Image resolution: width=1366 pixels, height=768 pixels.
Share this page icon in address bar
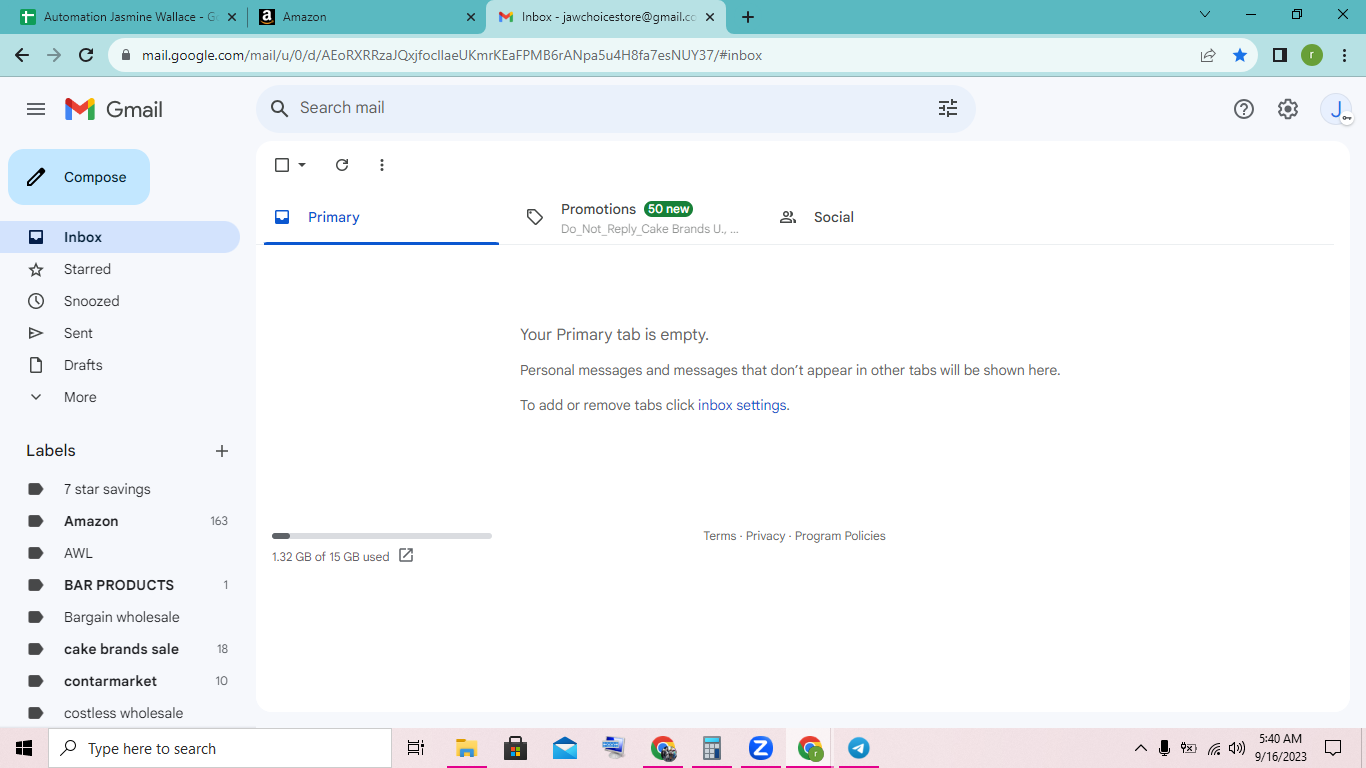[1208, 55]
